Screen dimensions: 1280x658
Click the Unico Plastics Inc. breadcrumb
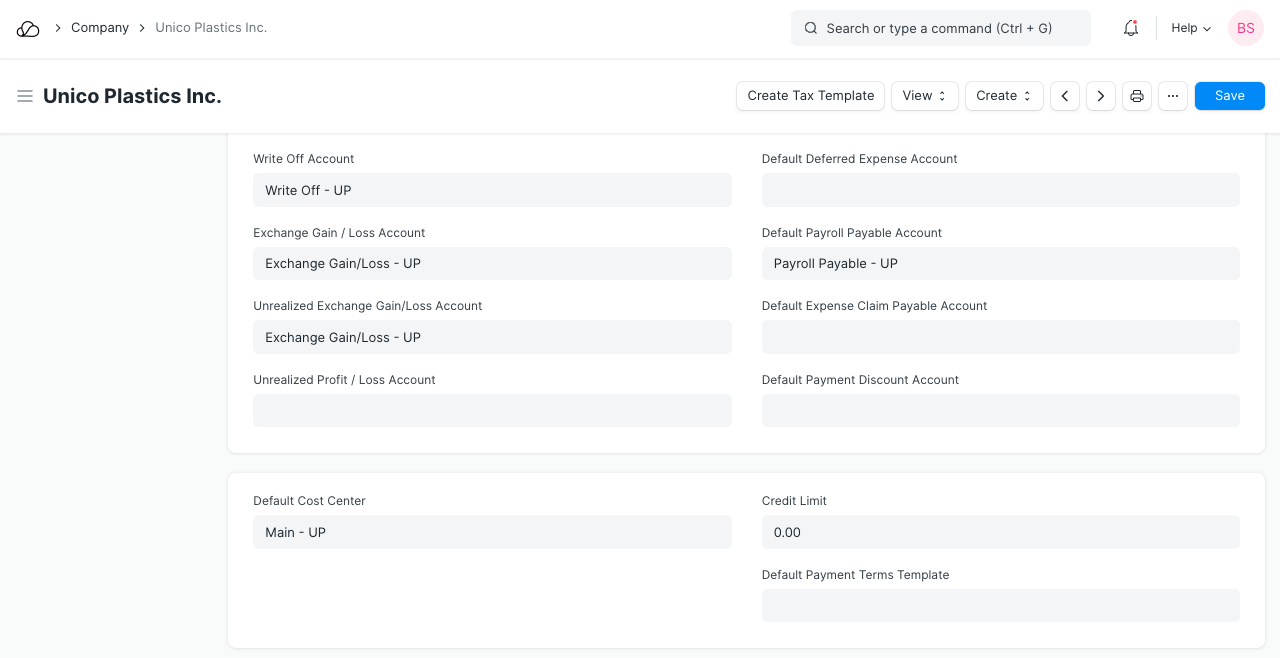(x=211, y=28)
